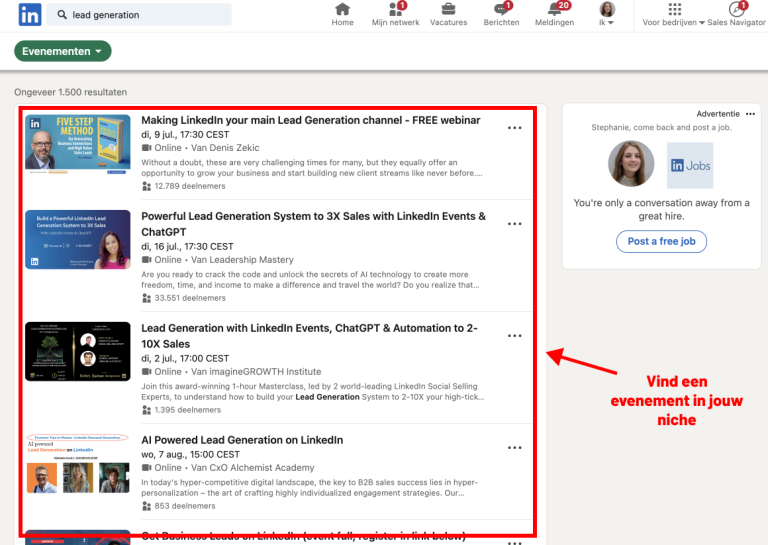Viewport: 768px width, 545px height.
Task: Click the Ongeveer 1.500 resultaten text
Action: [71, 92]
